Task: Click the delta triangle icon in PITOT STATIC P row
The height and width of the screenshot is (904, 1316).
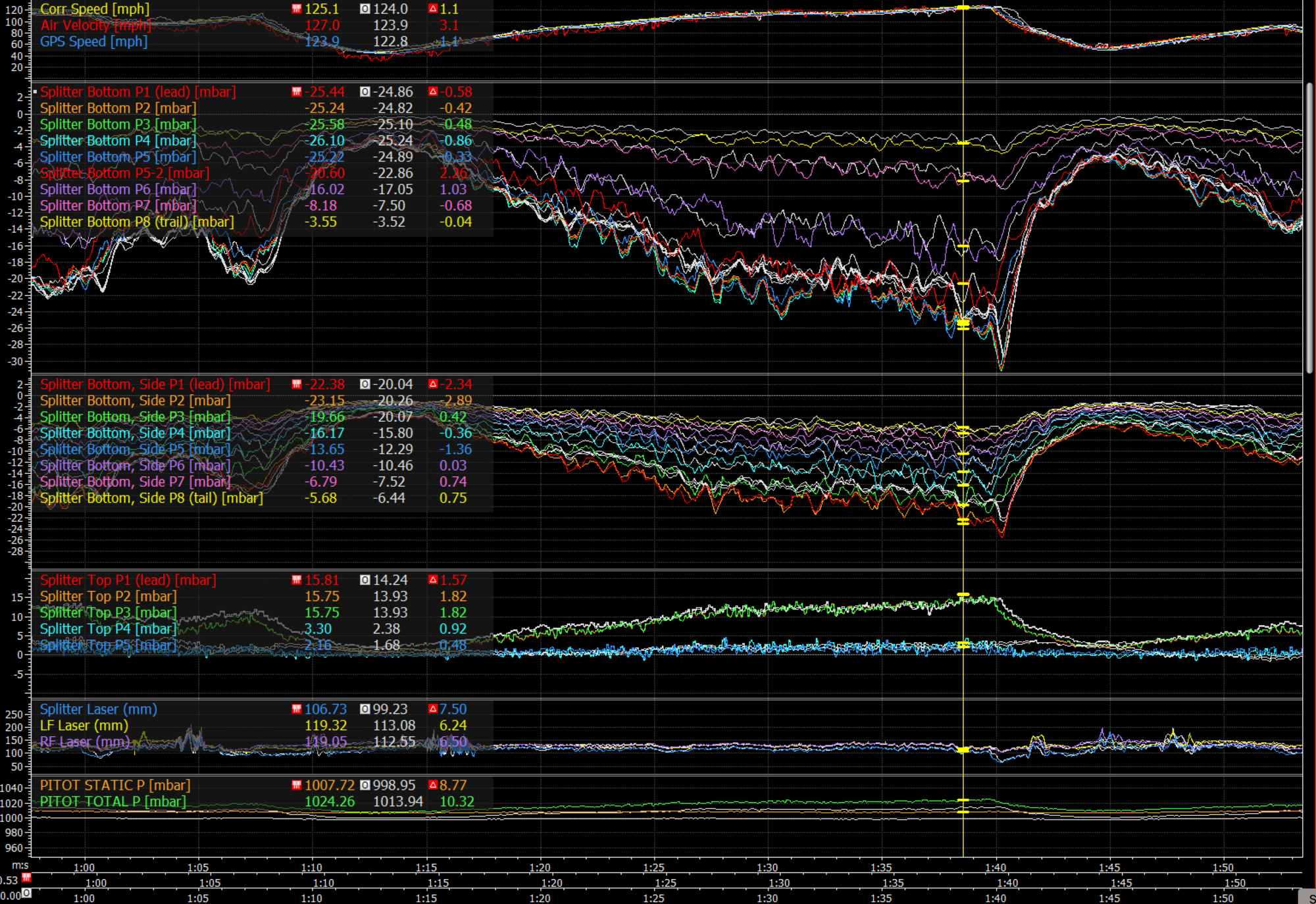Action: (x=433, y=785)
